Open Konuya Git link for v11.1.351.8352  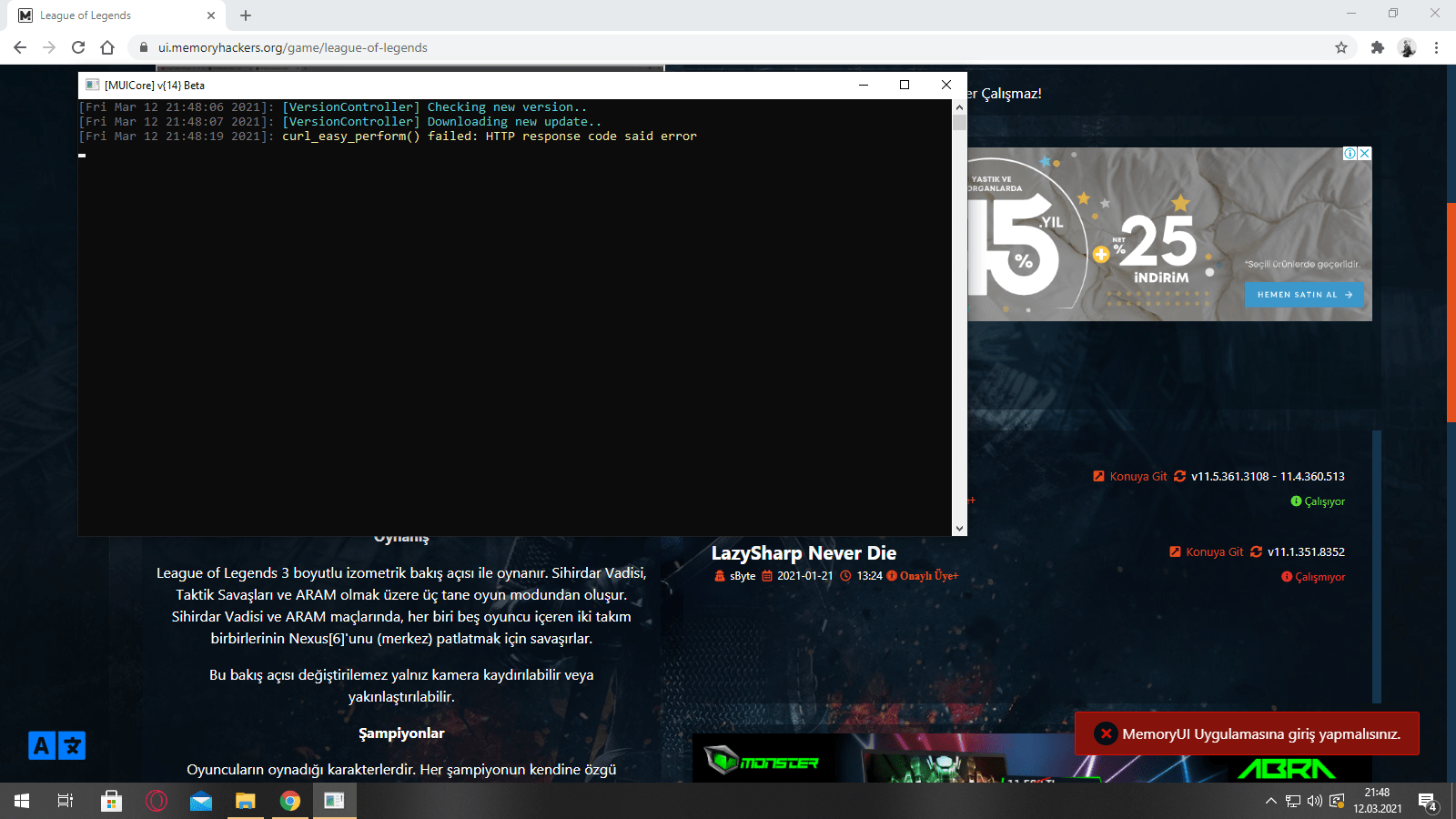coord(1207,551)
